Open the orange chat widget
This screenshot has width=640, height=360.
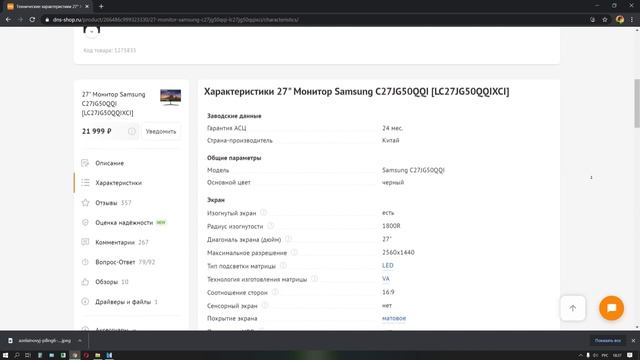[x=611, y=308]
